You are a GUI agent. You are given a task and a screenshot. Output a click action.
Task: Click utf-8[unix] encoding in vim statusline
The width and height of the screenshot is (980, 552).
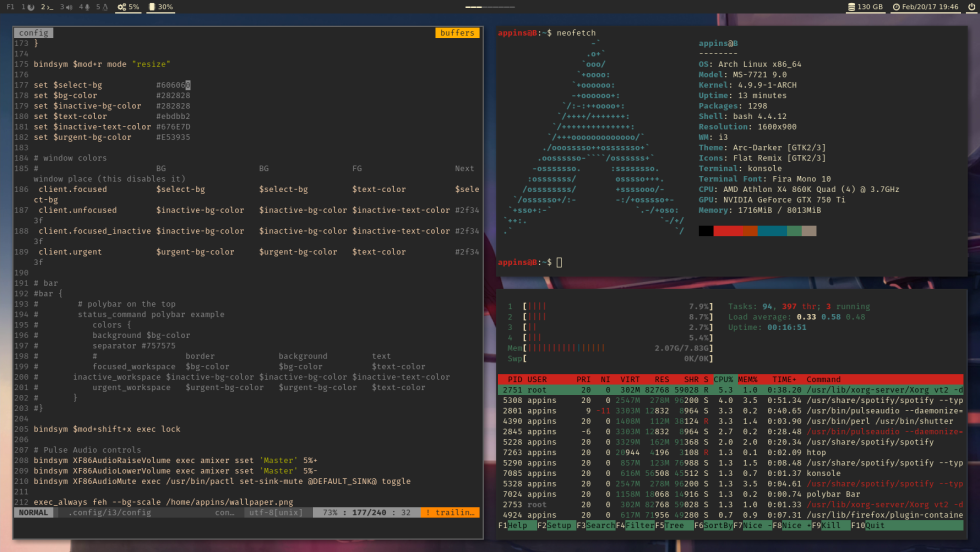276,513
